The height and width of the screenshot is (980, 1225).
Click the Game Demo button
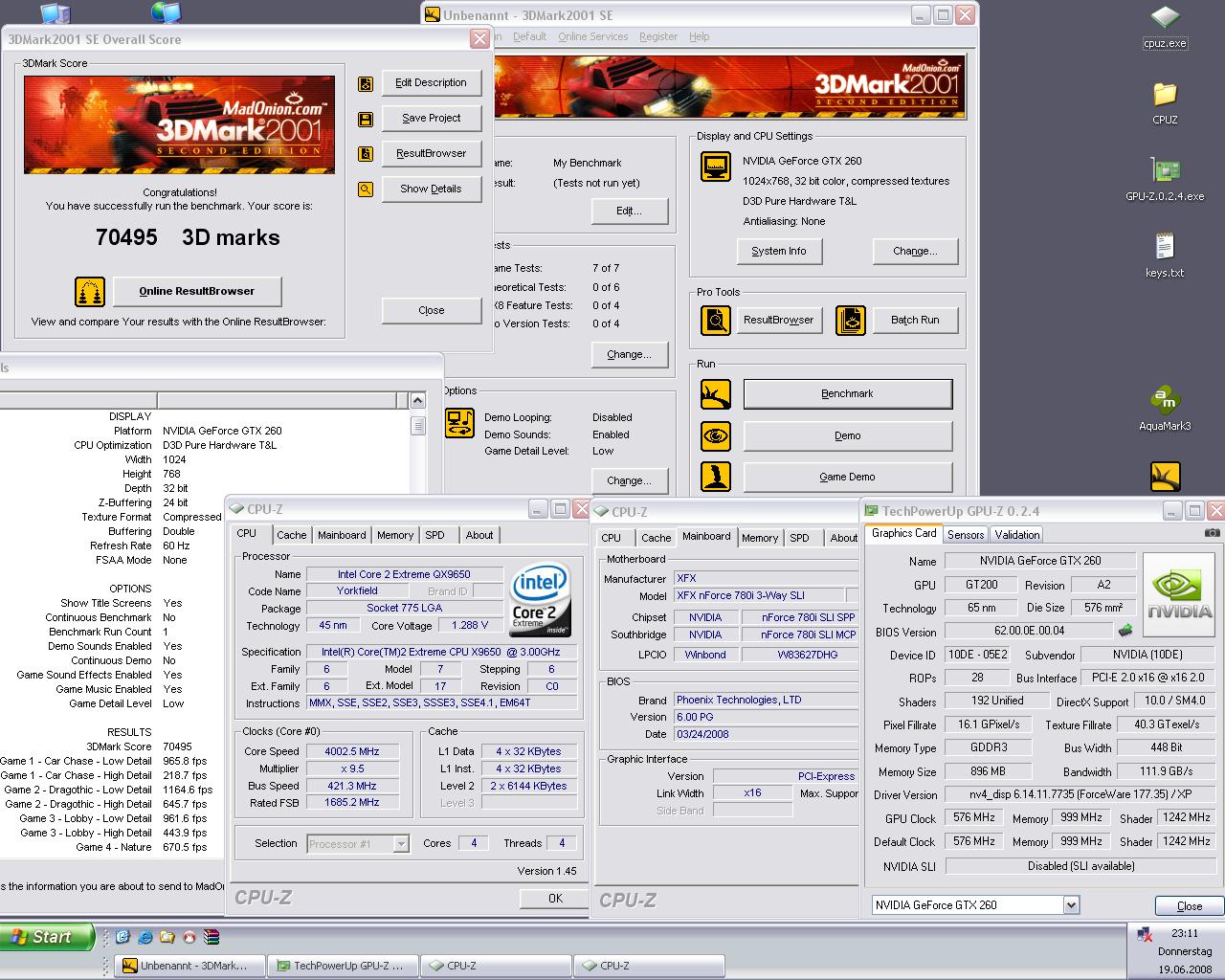click(x=848, y=477)
